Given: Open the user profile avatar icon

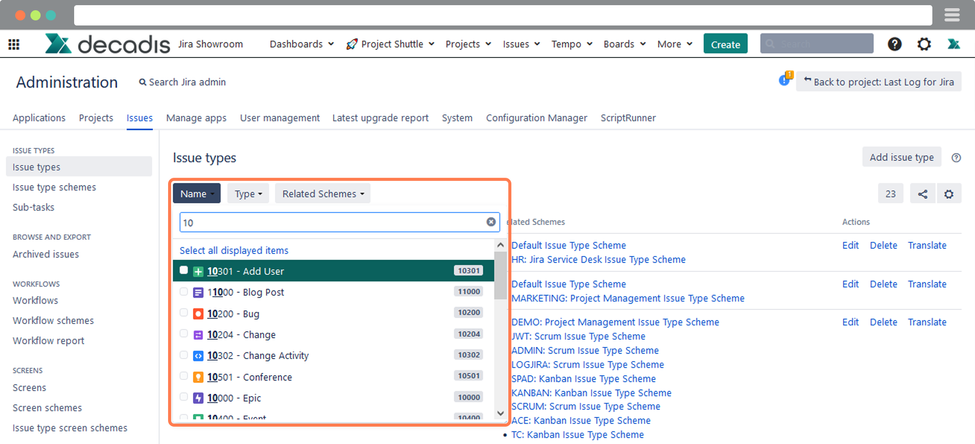Looking at the screenshot, I should click(x=953, y=44).
